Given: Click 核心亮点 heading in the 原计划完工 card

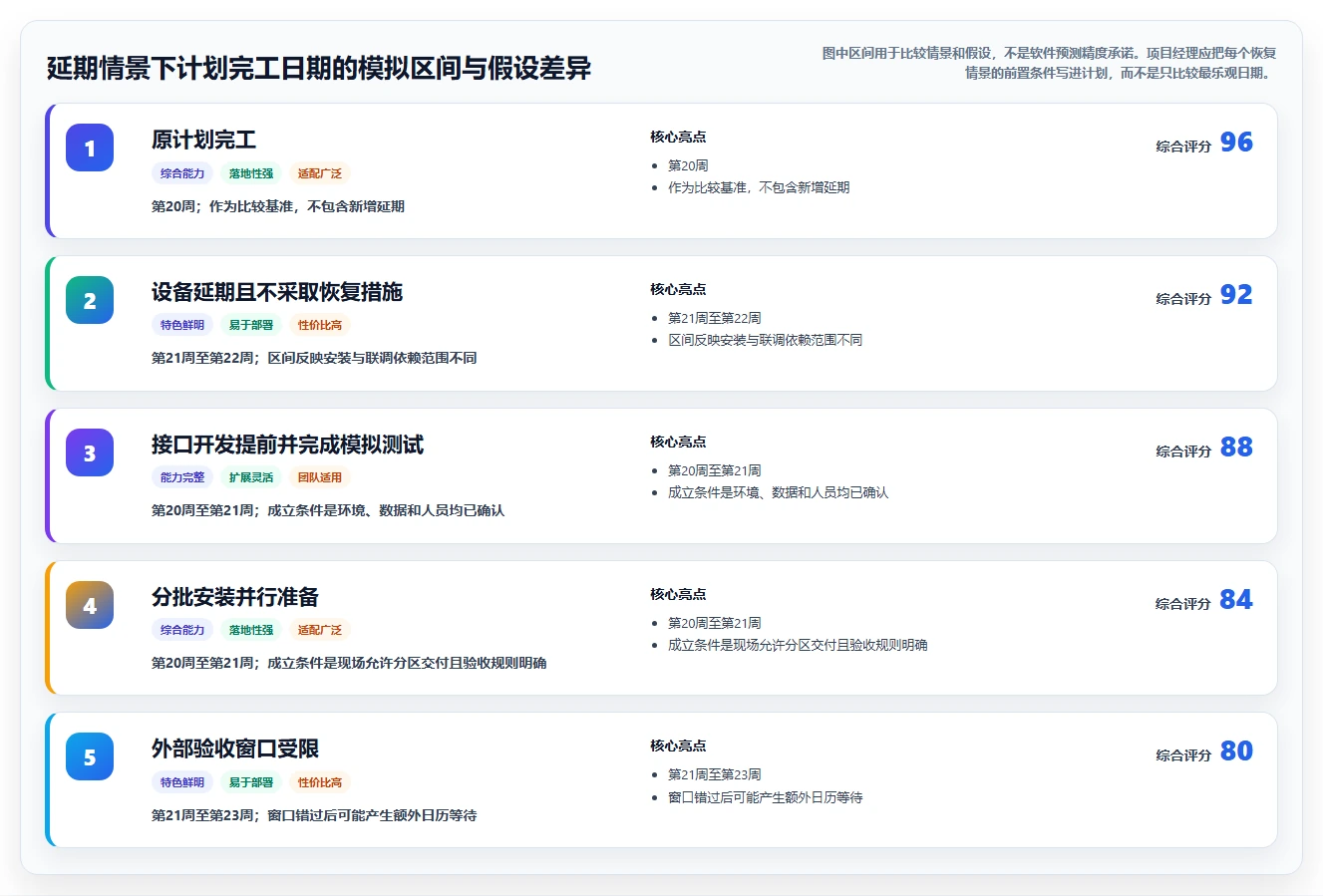Looking at the screenshot, I should pyautogui.click(x=678, y=137).
